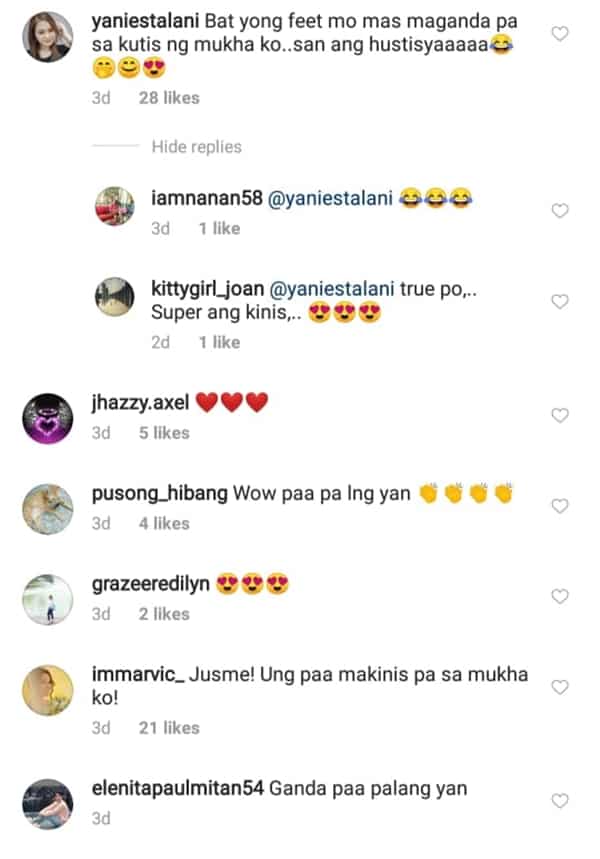The width and height of the screenshot is (600, 859).
Task: Heart jhazzy.axel's comment
Action: tap(559, 415)
